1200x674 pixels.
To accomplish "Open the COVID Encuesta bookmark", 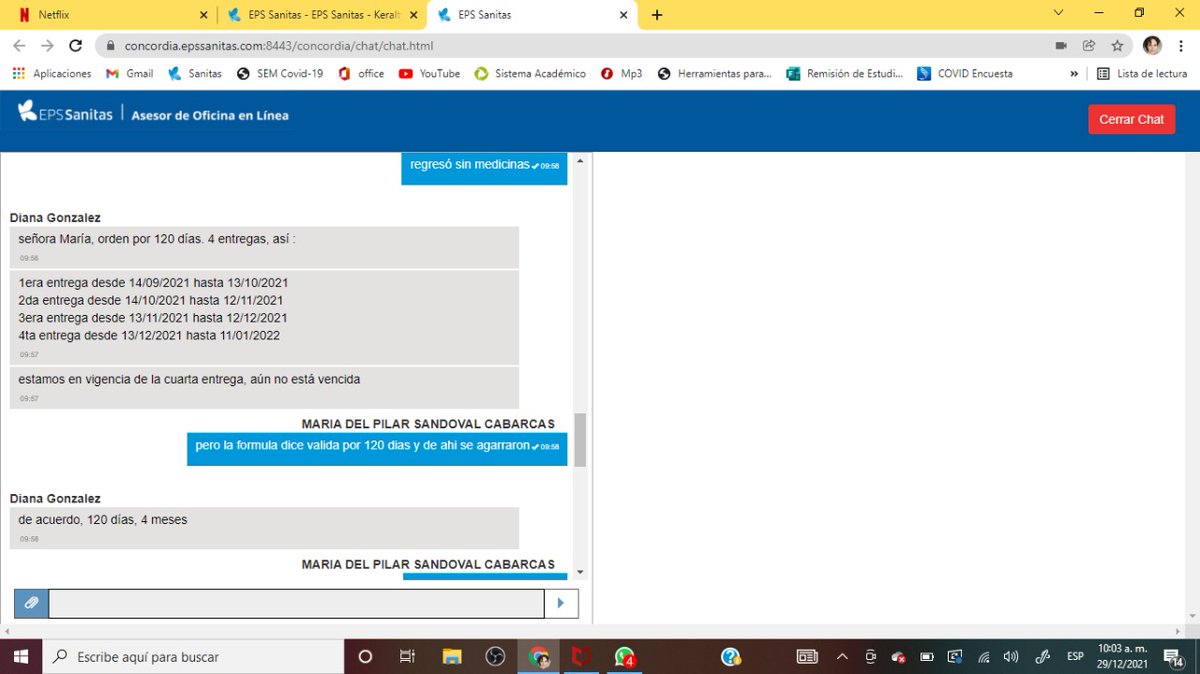I will point(965,73).
